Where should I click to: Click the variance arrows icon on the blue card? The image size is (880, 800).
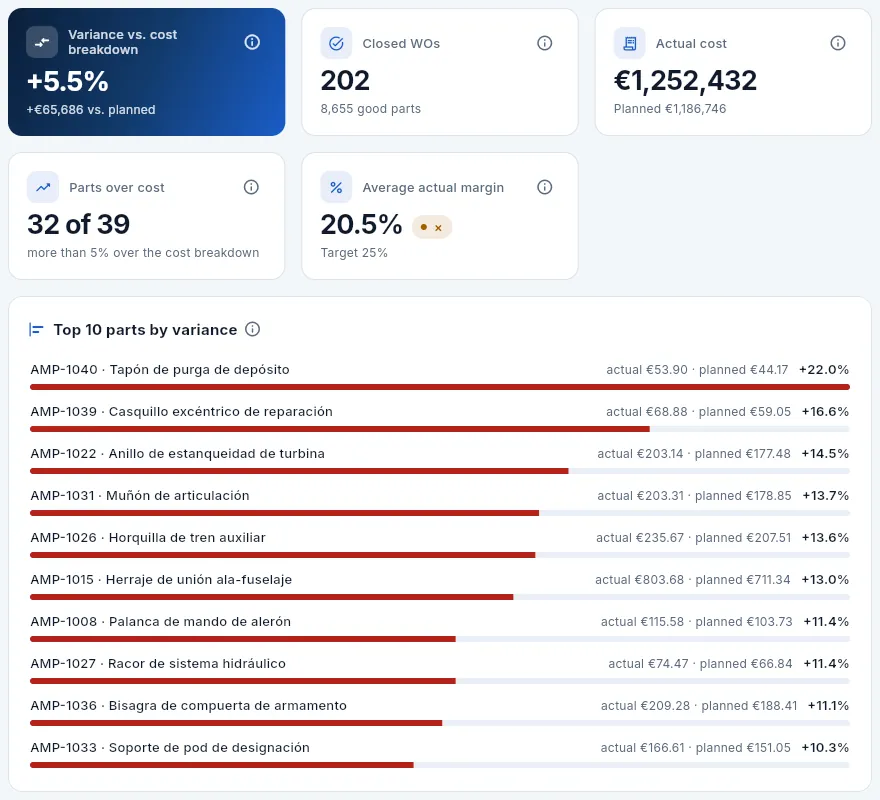click(x=42, y=42)
